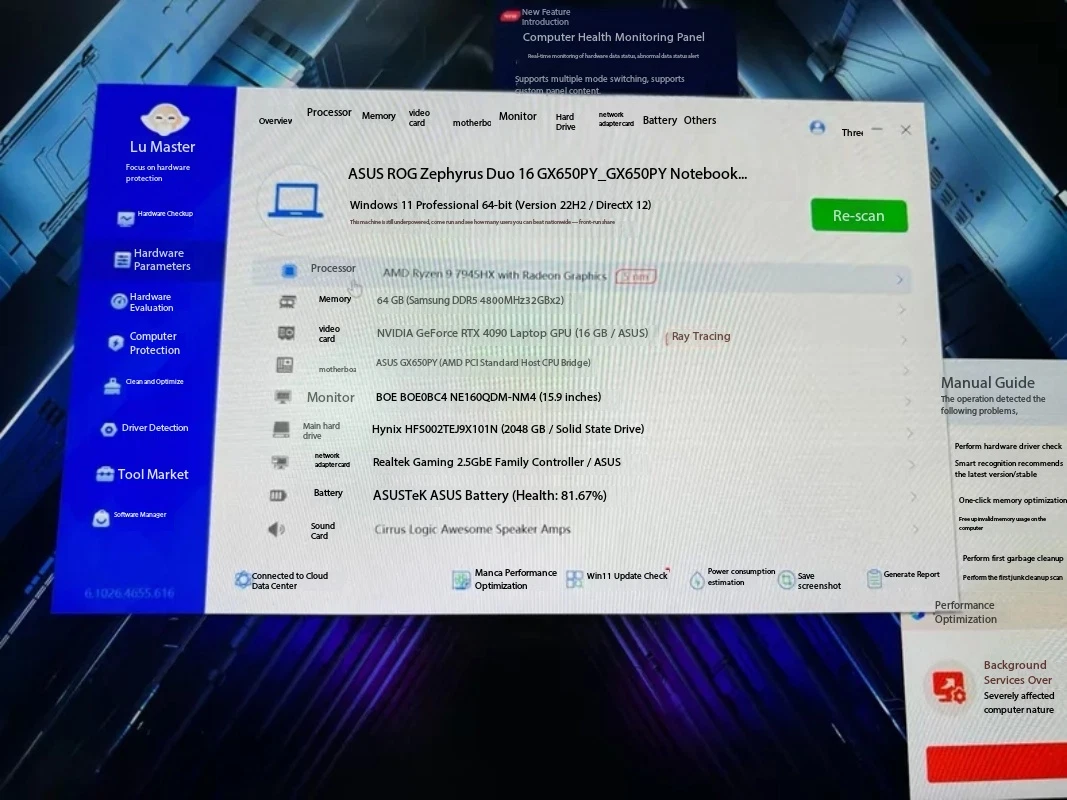This screenshot has width=1067, height=800.
Task: Switch to the Overview tab
Action: (x=276, y=121)
